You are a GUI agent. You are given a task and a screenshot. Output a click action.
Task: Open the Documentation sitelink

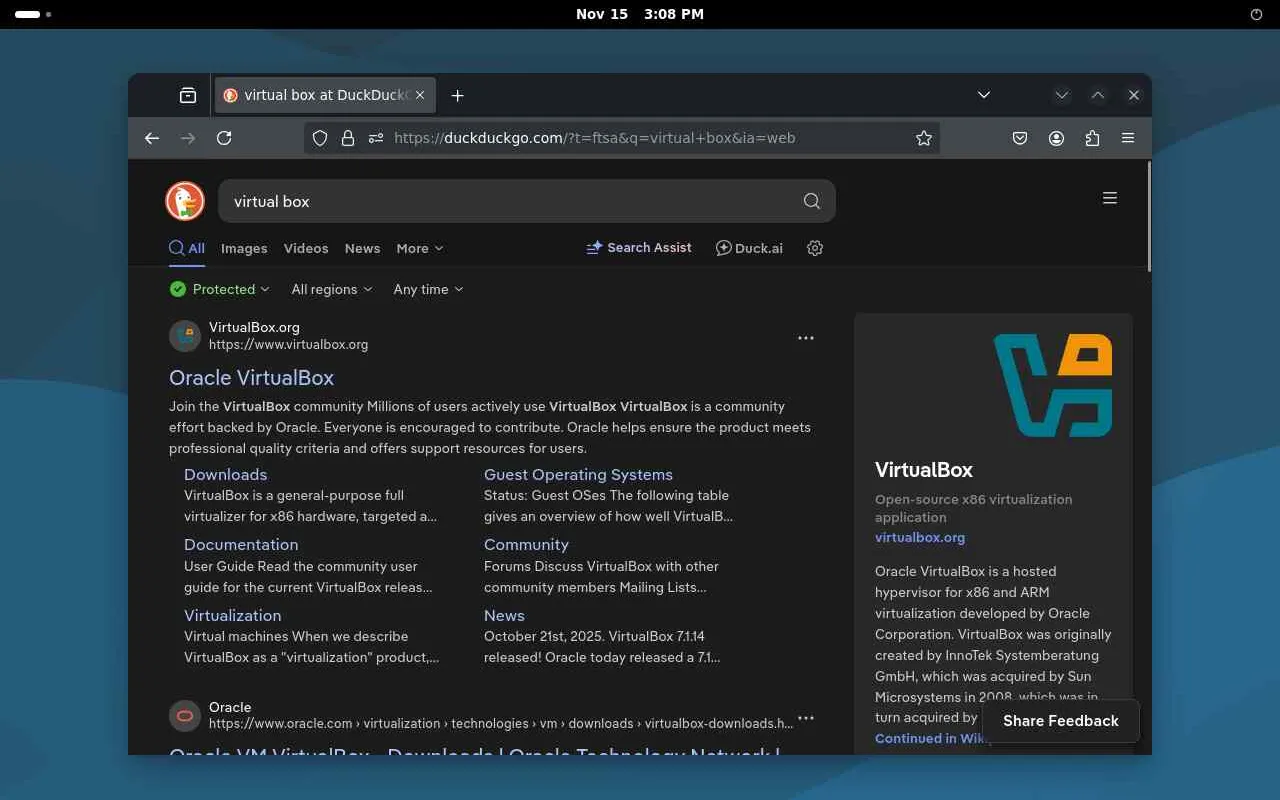[241, 544]
